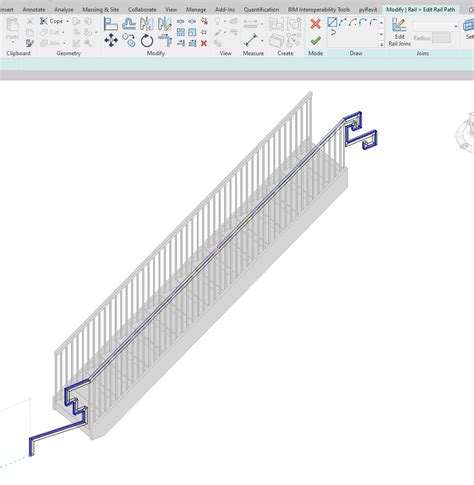Click the Cut geometry button

[x=50, y=32]
